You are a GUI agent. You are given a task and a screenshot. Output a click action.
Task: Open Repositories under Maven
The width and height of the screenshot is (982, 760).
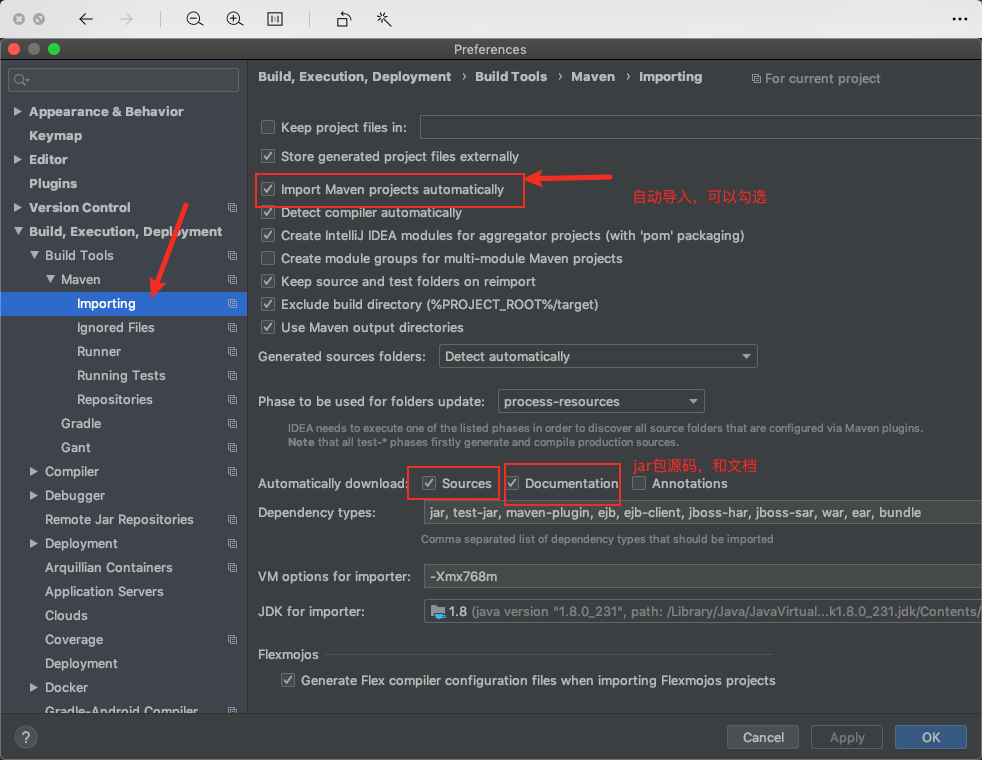[x=115, y=399]
